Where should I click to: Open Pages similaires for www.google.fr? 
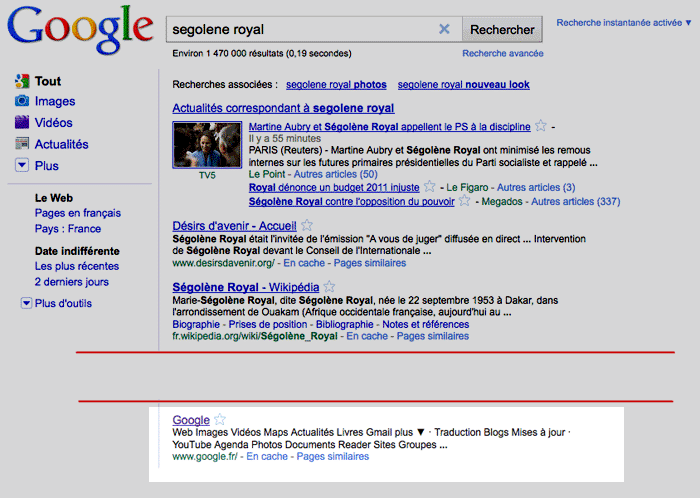[x=333, y=456]
